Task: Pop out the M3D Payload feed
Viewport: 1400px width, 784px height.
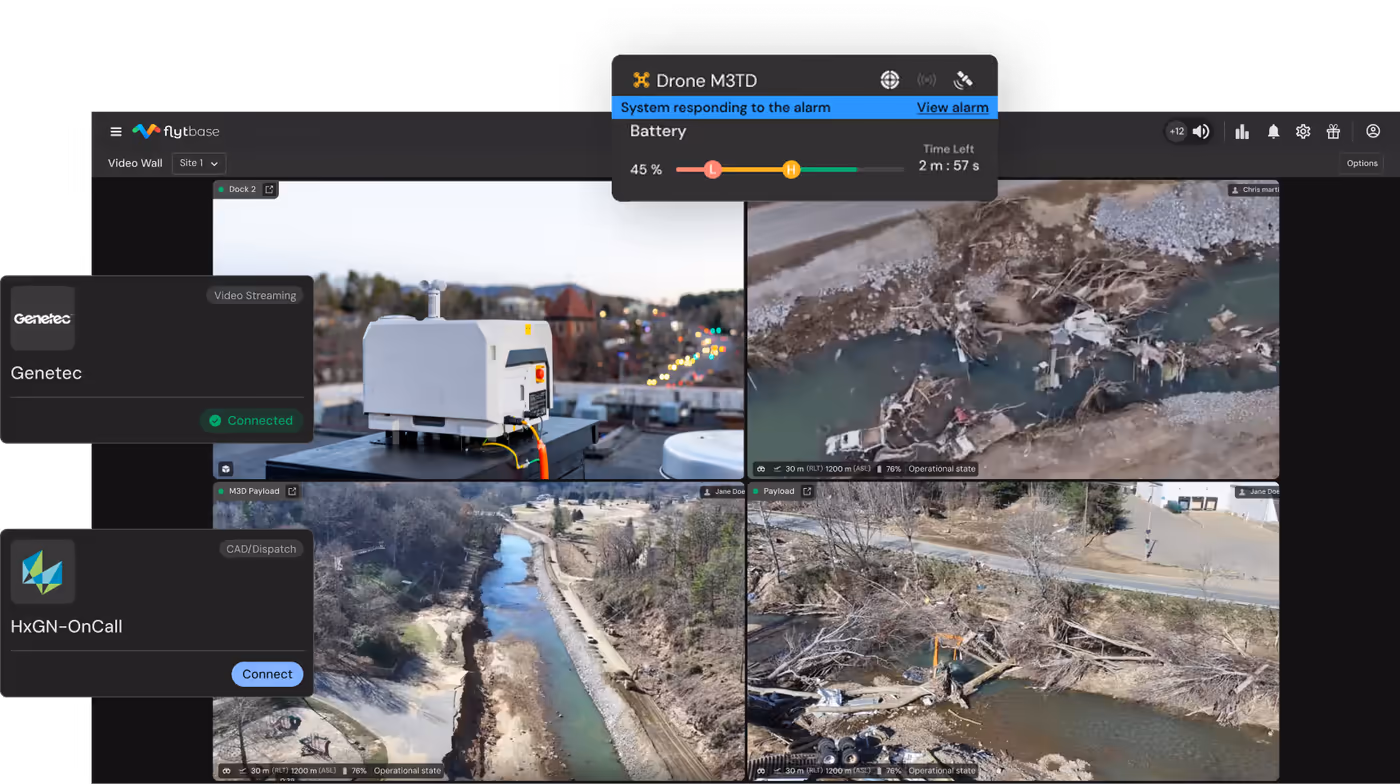Action: pos(292,491)
